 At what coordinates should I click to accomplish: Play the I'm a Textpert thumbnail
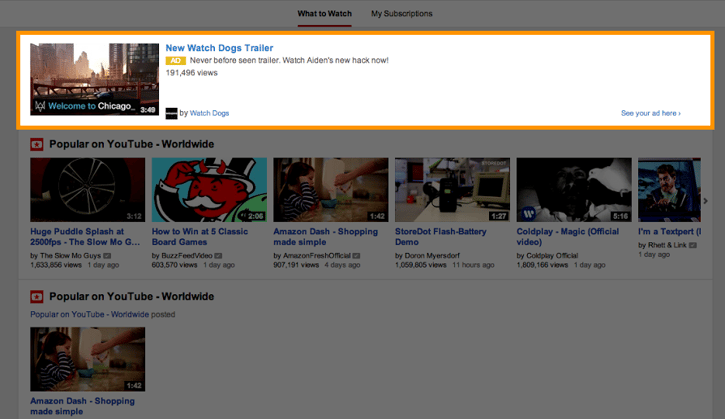point(669,190)
